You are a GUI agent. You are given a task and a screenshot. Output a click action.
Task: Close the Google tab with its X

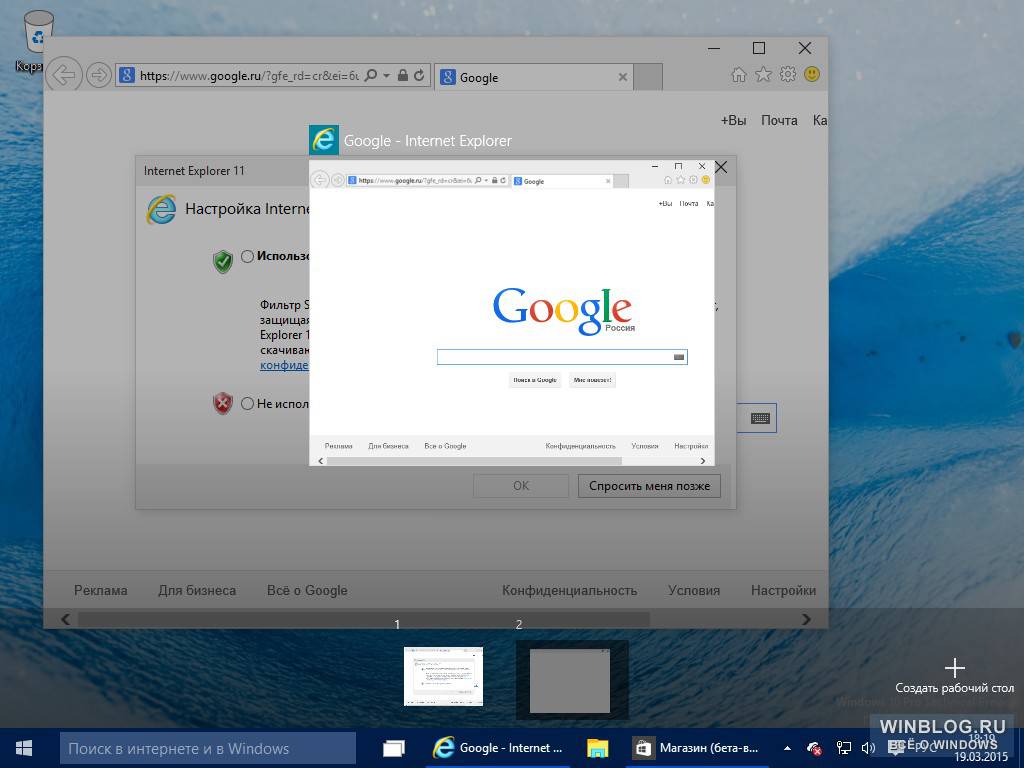click(622, 77)
